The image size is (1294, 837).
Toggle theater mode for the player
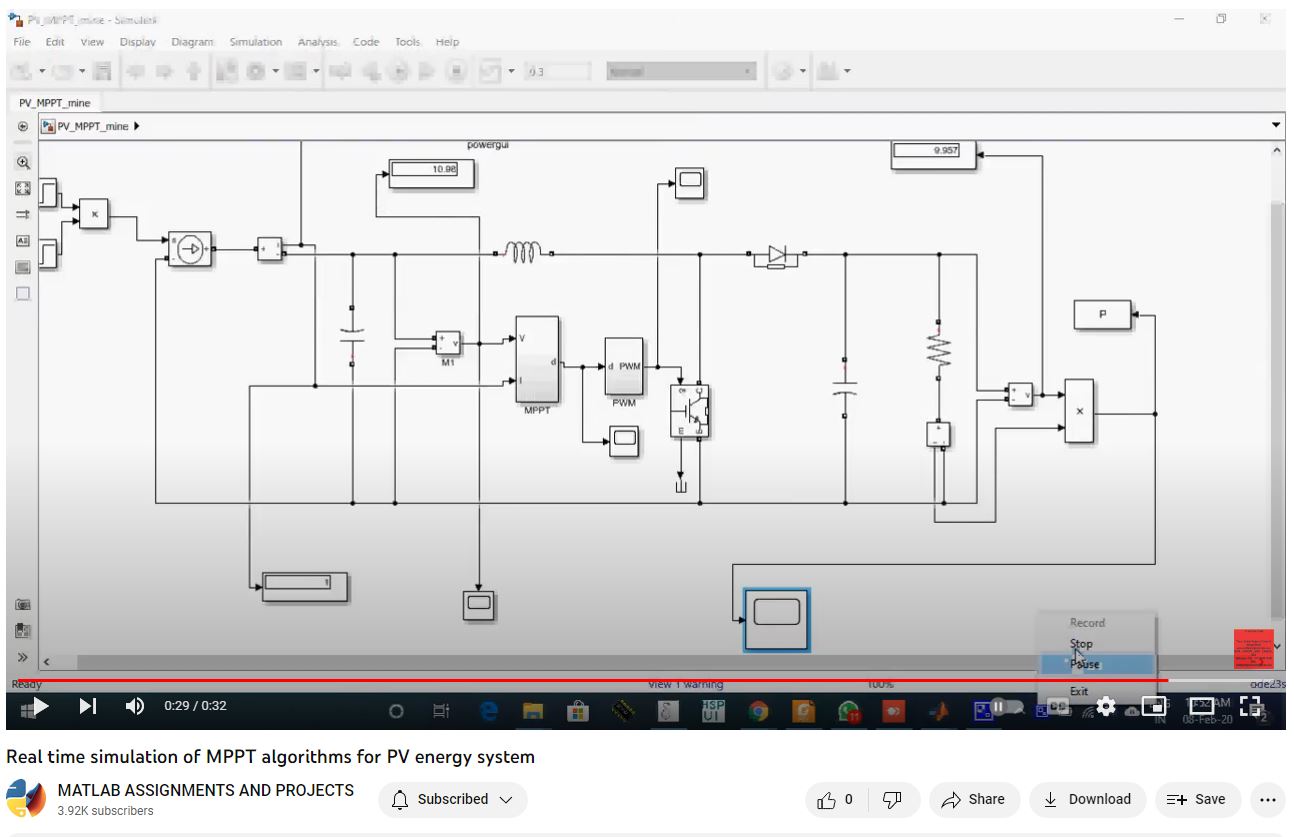[1201, 706]
